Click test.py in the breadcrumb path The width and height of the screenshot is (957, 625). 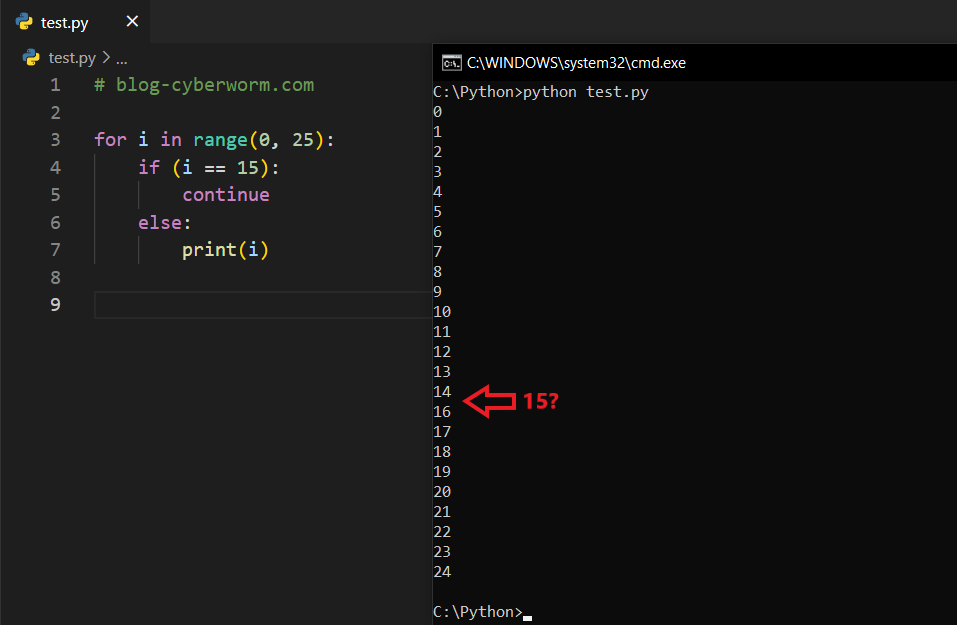pyautogui.click(x=73, y=58)
